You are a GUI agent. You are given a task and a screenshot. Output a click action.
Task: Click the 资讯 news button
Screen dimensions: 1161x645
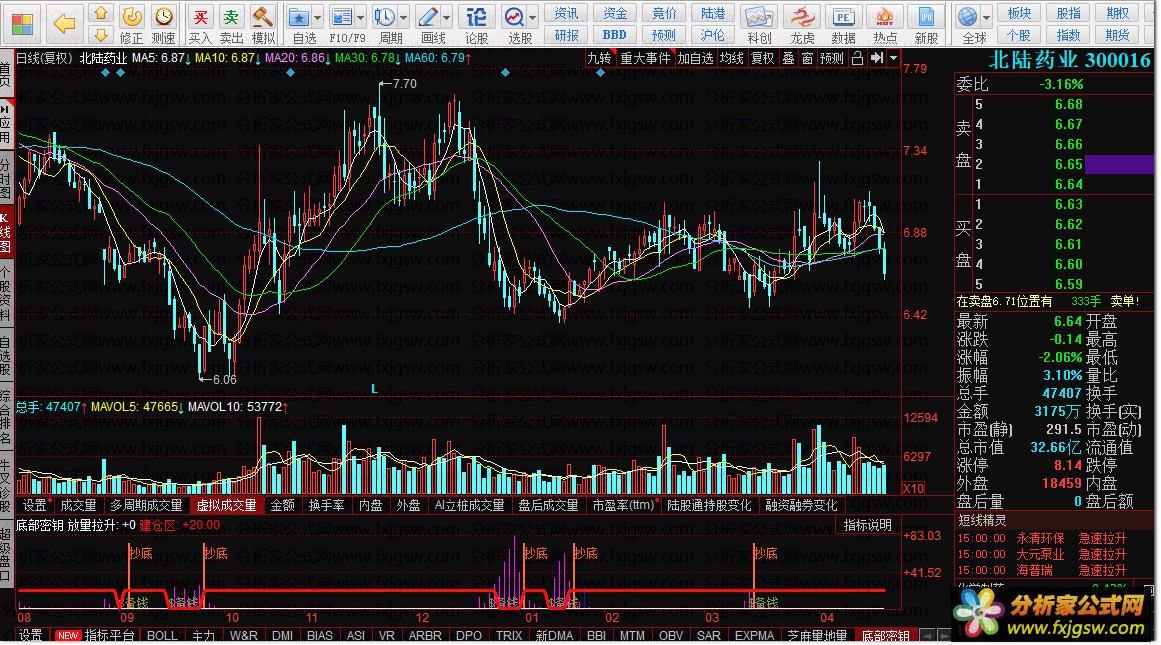tap(566, 13)
